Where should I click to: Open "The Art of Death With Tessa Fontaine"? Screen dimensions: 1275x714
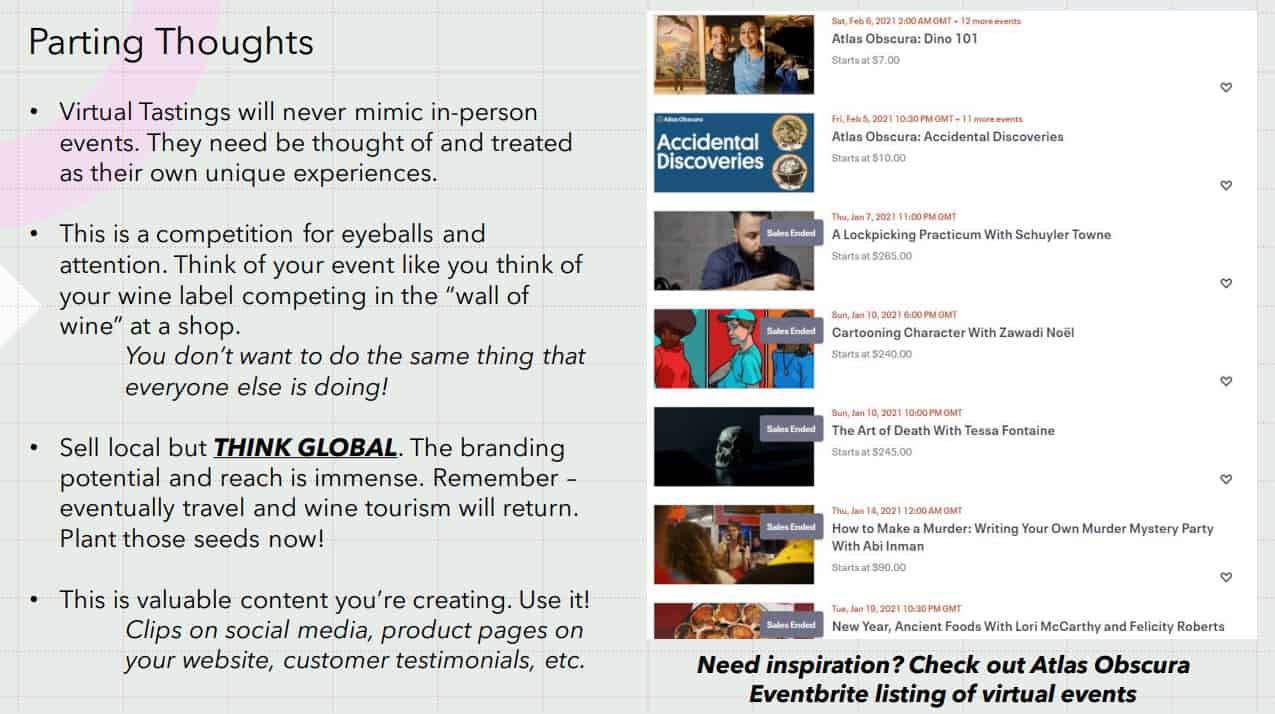(x=943, y=431)
